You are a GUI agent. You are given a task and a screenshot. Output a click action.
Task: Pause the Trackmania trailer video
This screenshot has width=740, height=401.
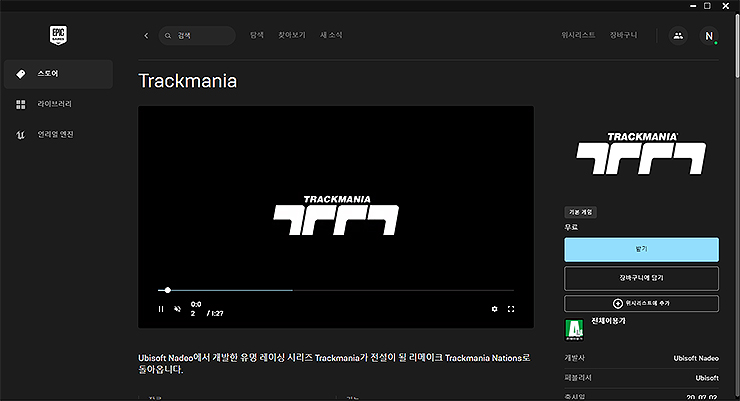tap(161, 309)
